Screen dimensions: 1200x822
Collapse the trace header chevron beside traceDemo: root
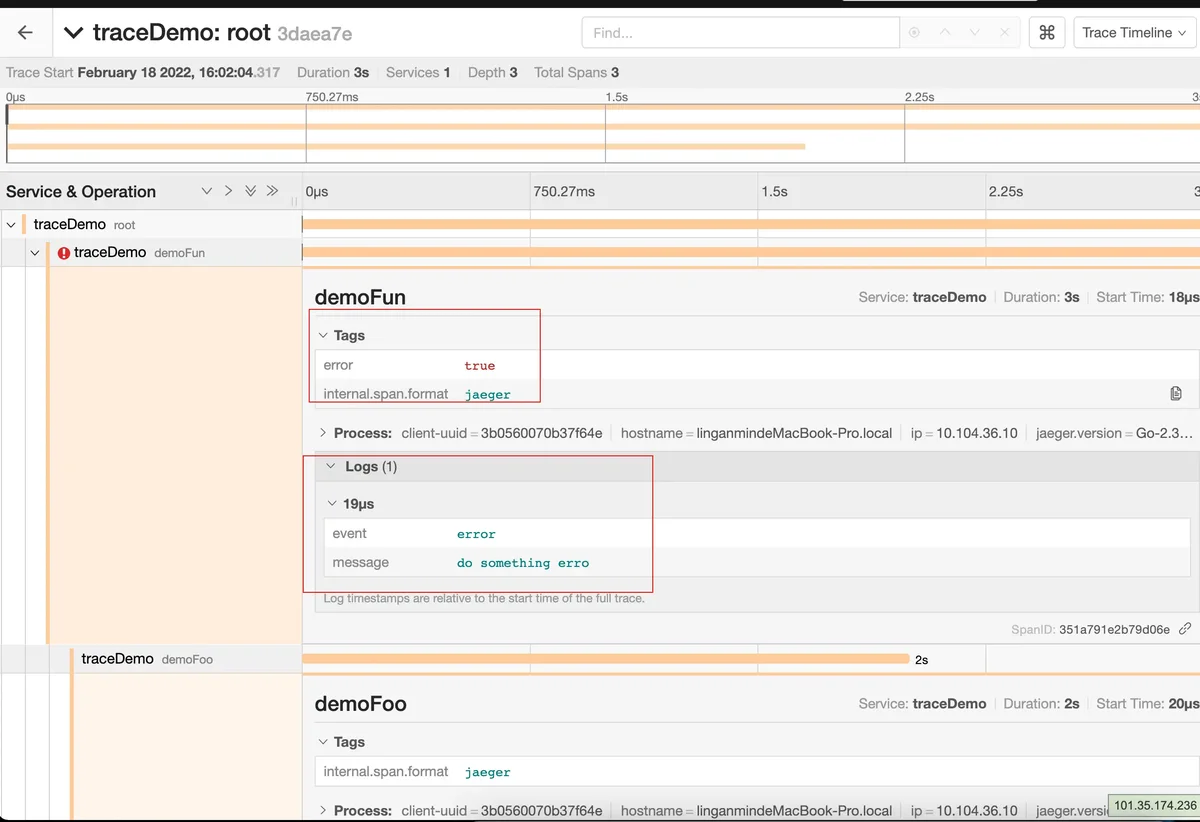tap(73, 33)
